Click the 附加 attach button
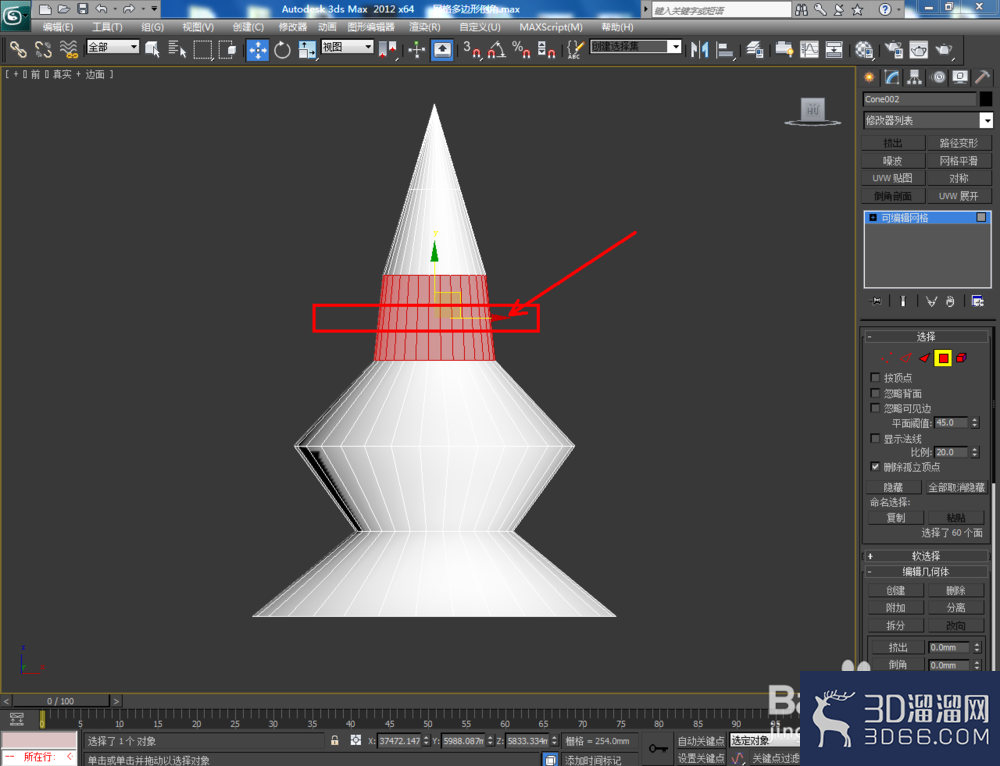The image size is (1000, 766). click(895, 608)
